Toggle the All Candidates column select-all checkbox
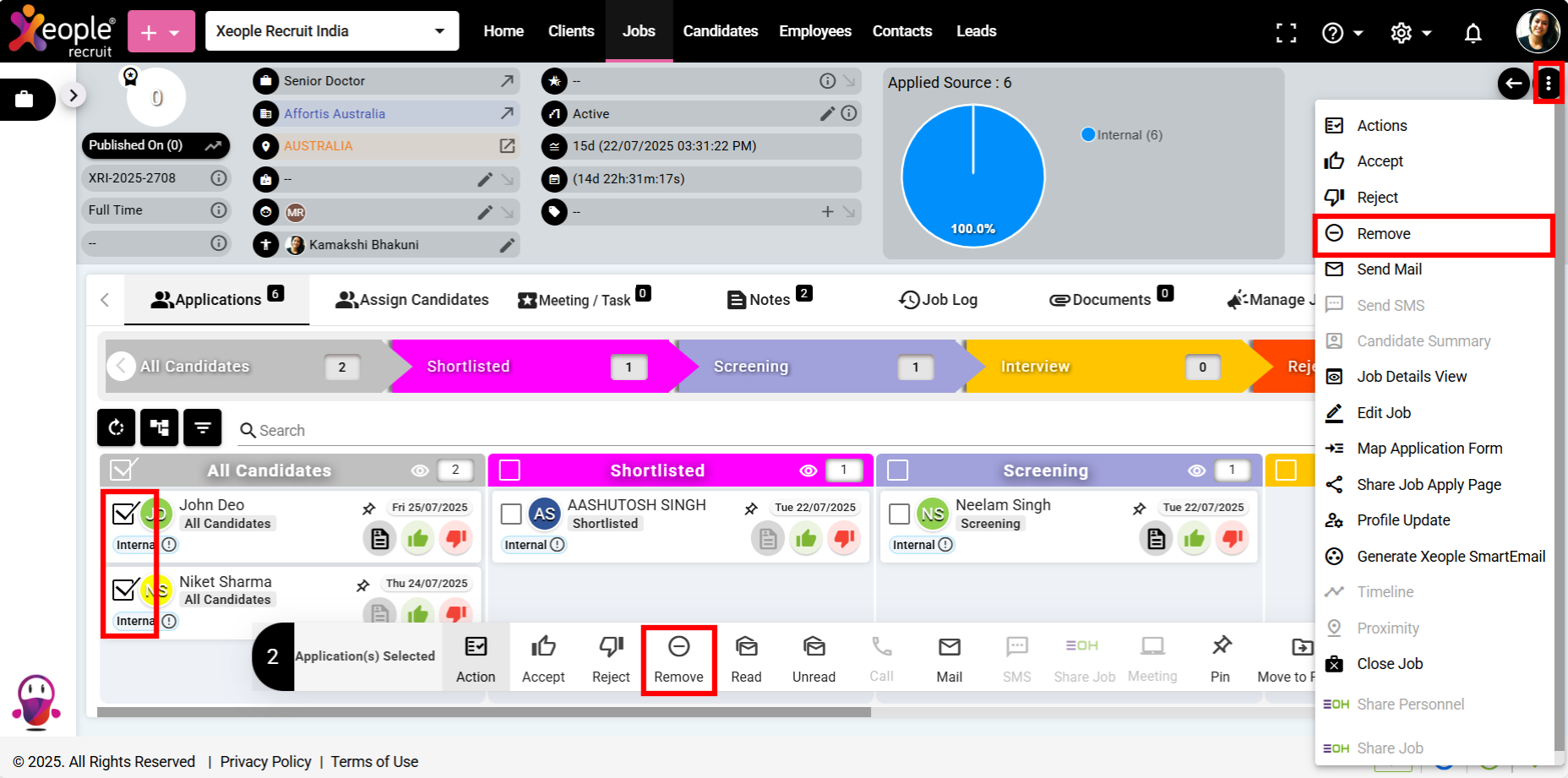The height and width of the screenshot is (778, 1568). (x=122, y=470)
